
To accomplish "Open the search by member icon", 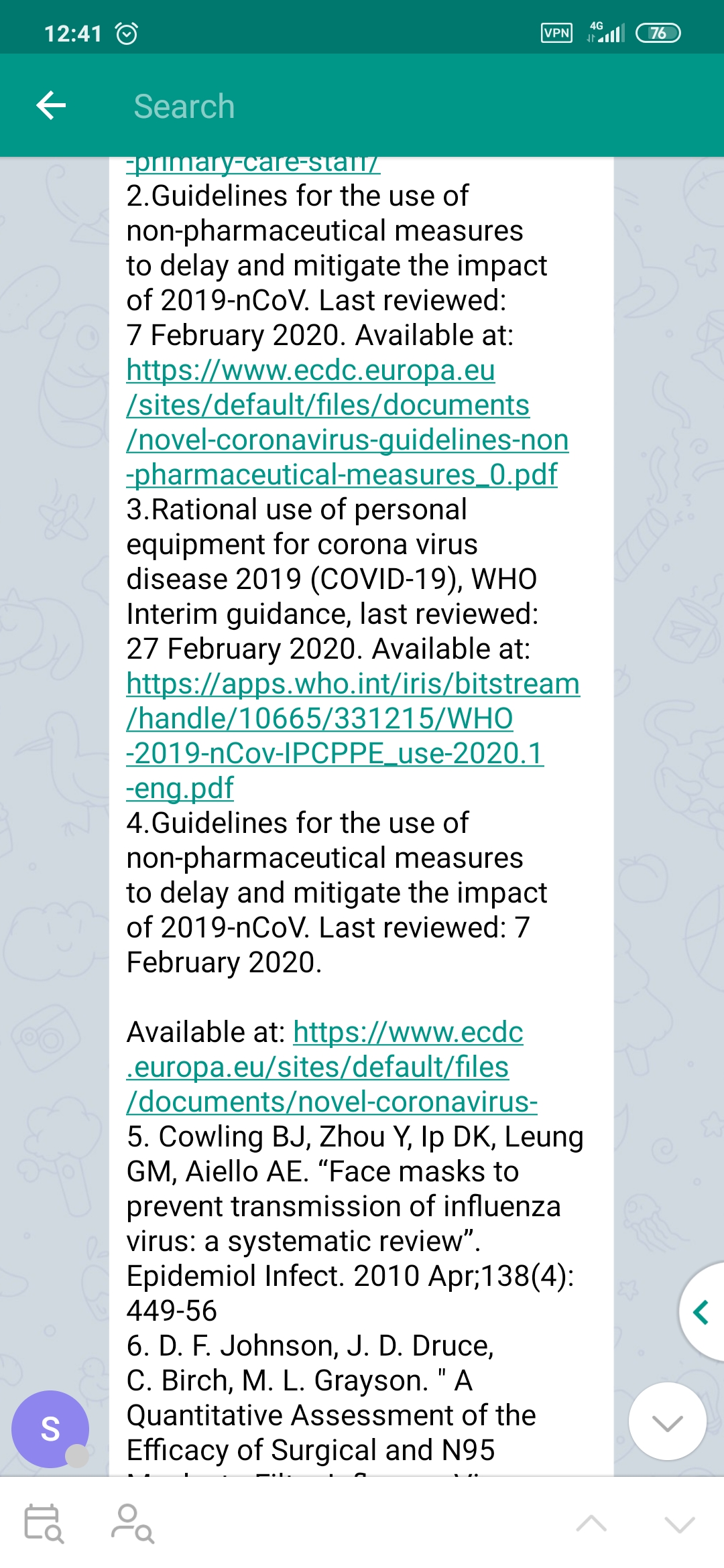I will (x=132, y=1523).
